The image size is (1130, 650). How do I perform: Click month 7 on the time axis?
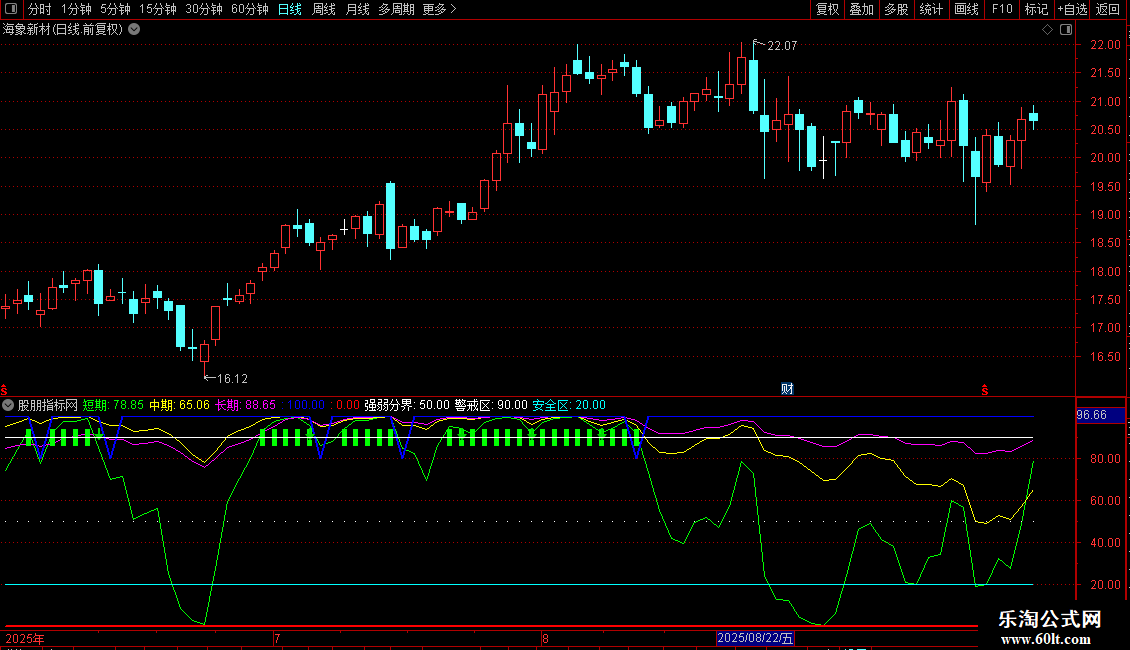click(277, 638)
